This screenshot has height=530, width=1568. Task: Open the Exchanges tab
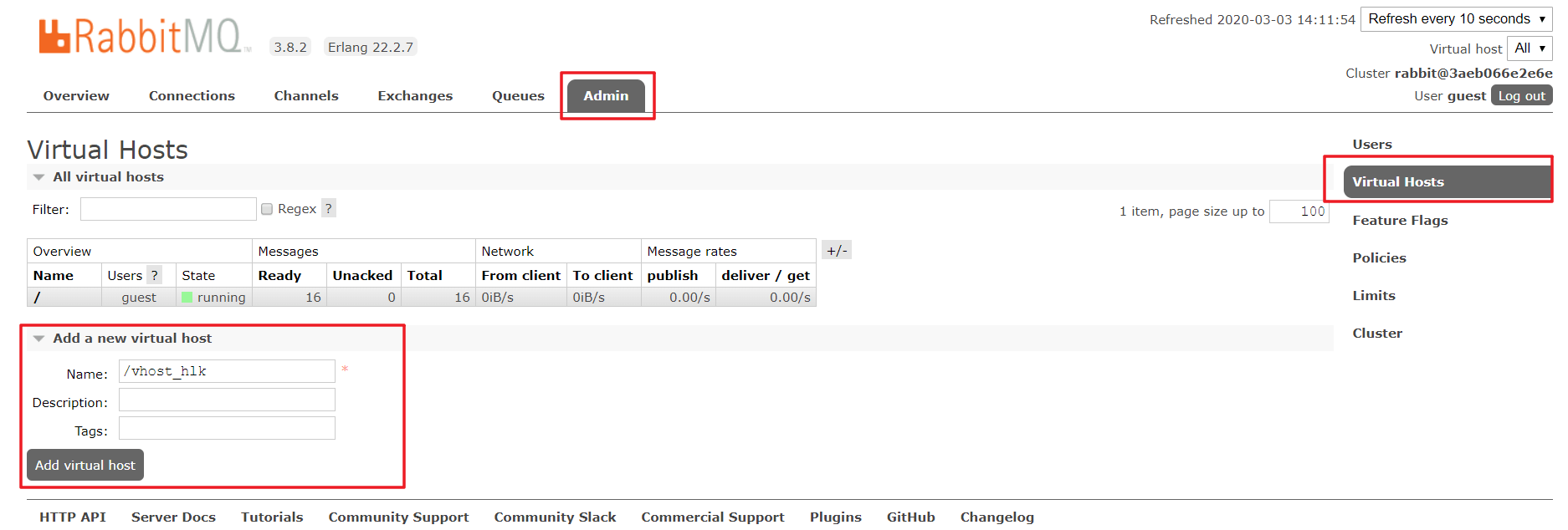point(415,95)
